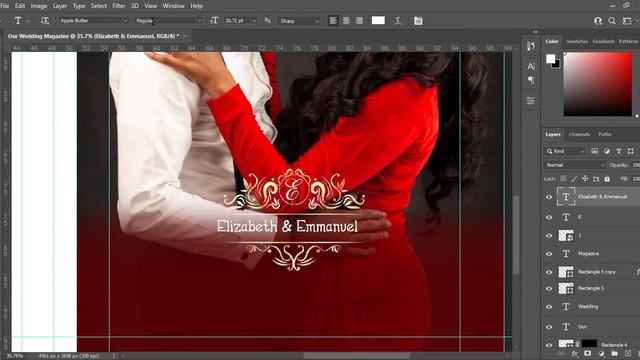Filter layers by pixel layers
Viewport: 640px width, 360px height.
[595, 151]
